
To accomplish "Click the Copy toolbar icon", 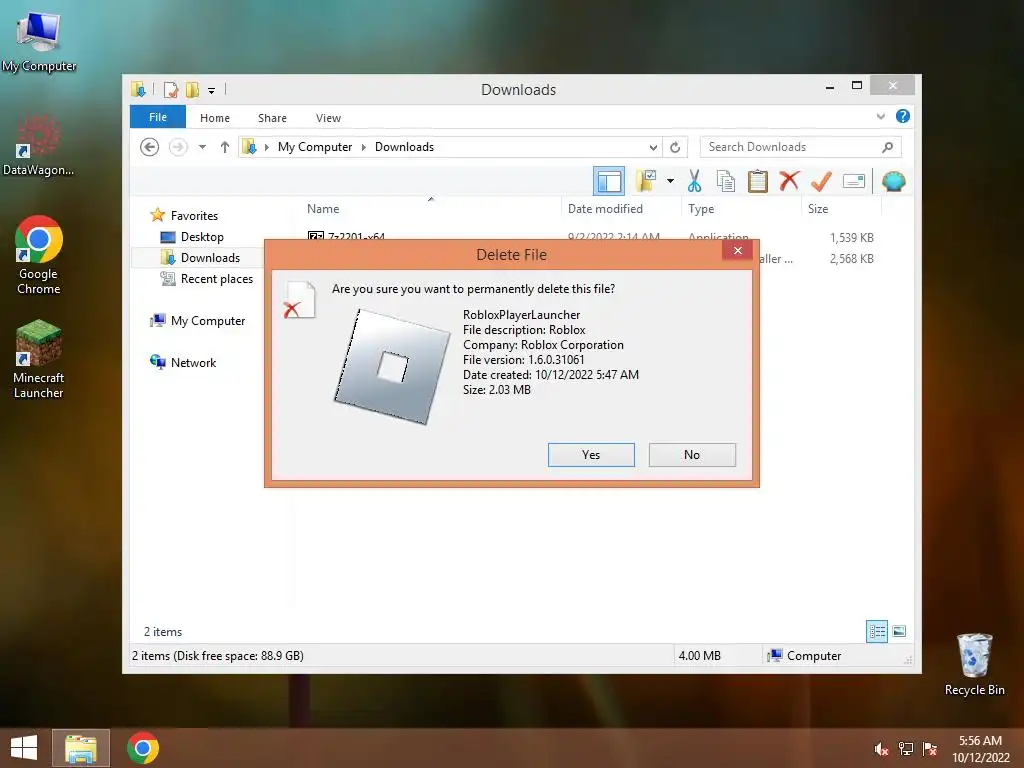I will coord(726,181).
